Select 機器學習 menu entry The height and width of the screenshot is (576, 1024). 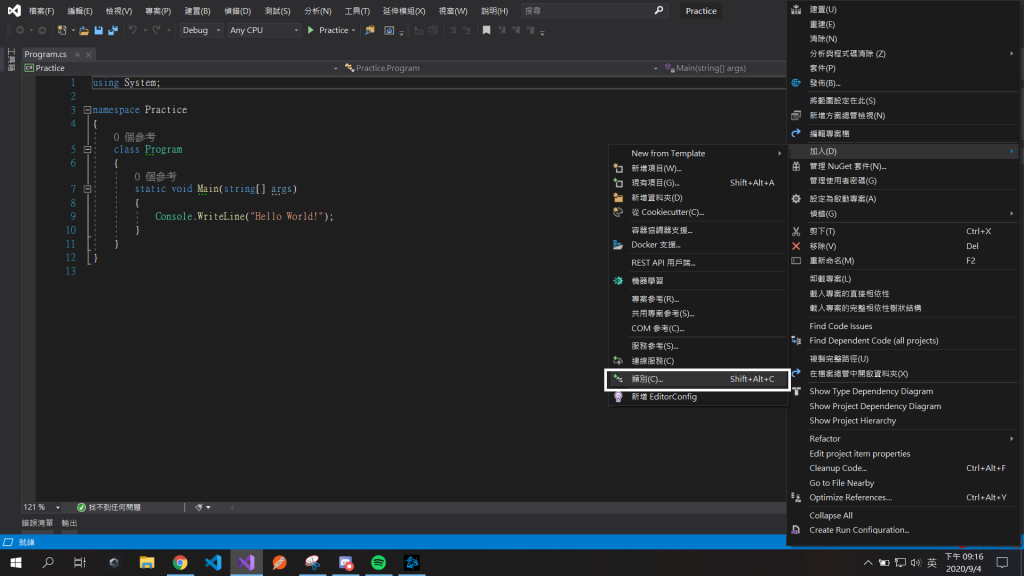[x=697, y=281]
